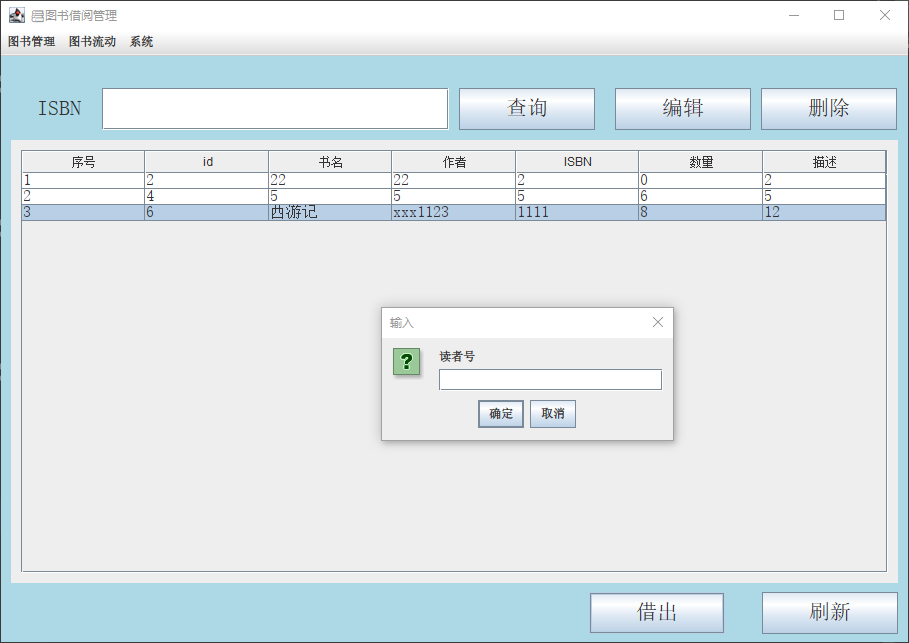Screen dimensions: 909x643
Task: Click the 序号 column header
Action: point(83,162)
